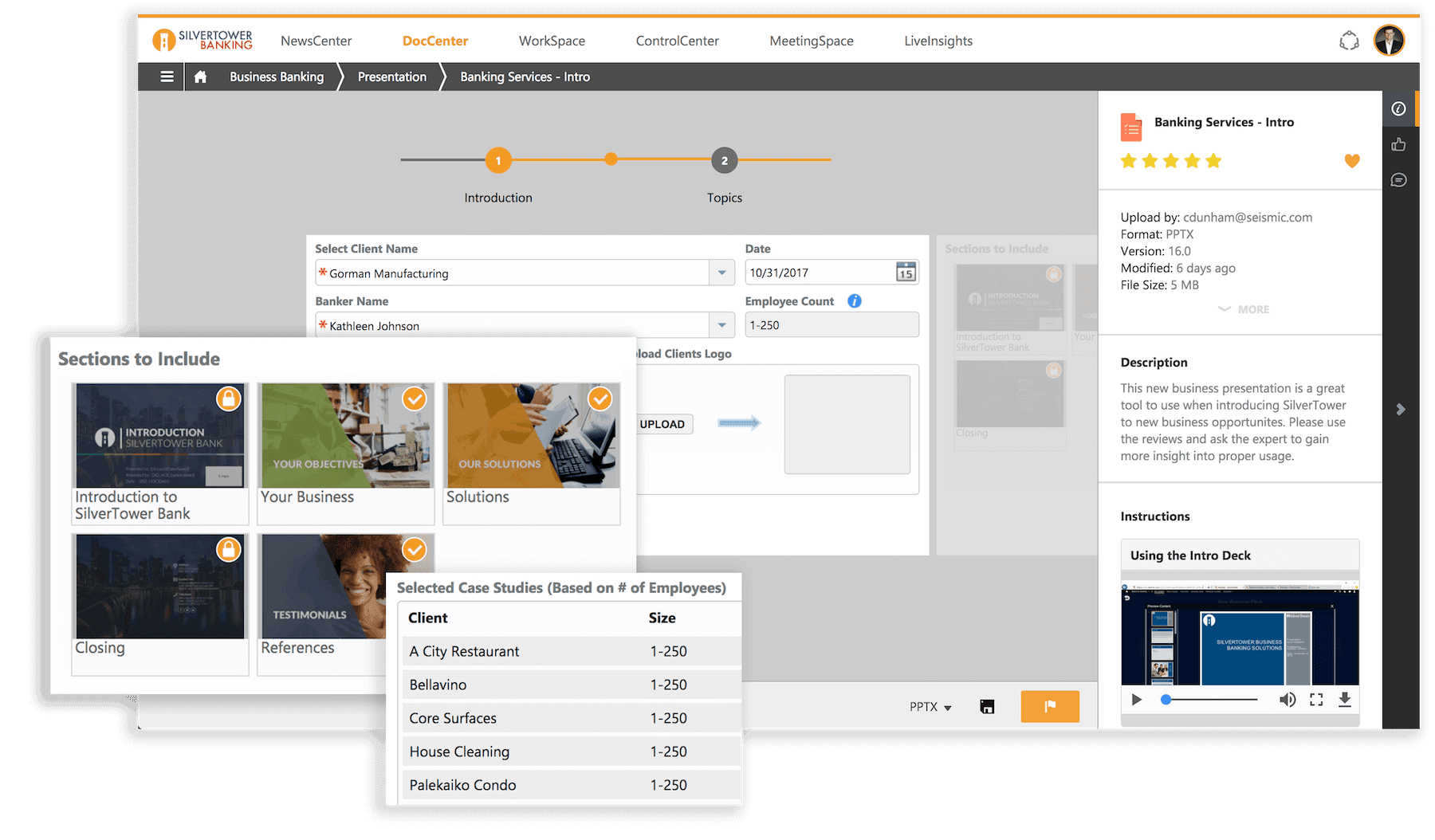Click the client logo preview box
The image size is (1435, 840).
click(847, 425)
